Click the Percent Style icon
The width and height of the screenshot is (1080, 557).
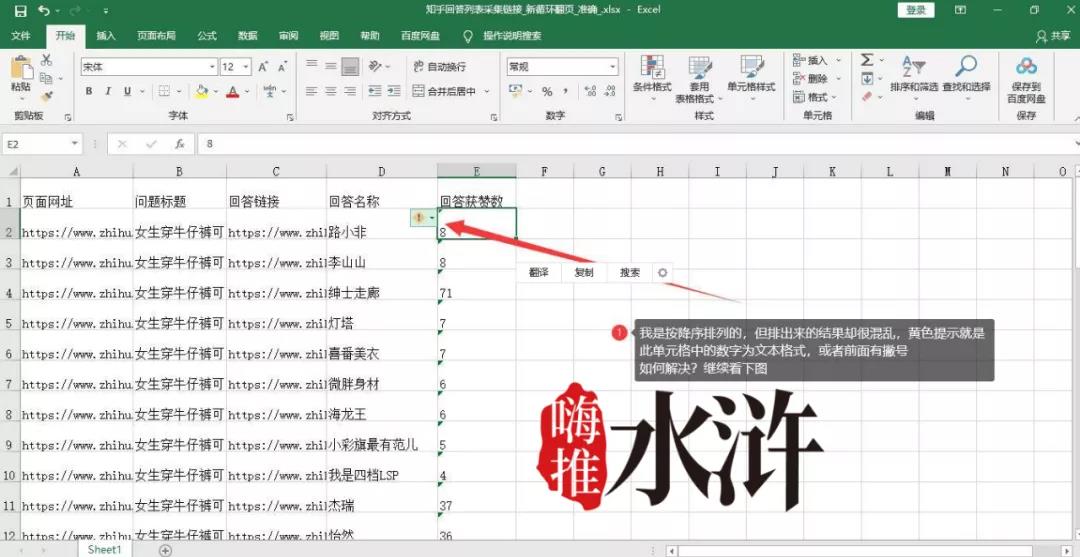pos(547,92)
